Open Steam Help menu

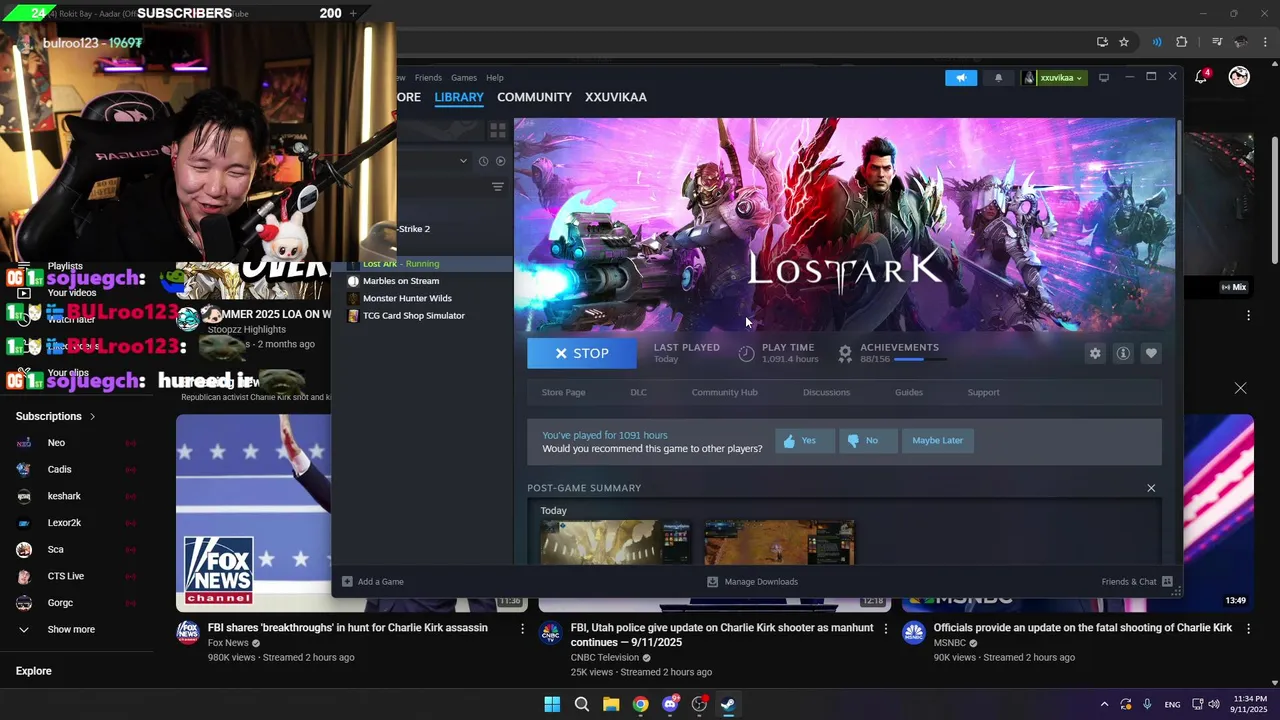coord(495,78)
